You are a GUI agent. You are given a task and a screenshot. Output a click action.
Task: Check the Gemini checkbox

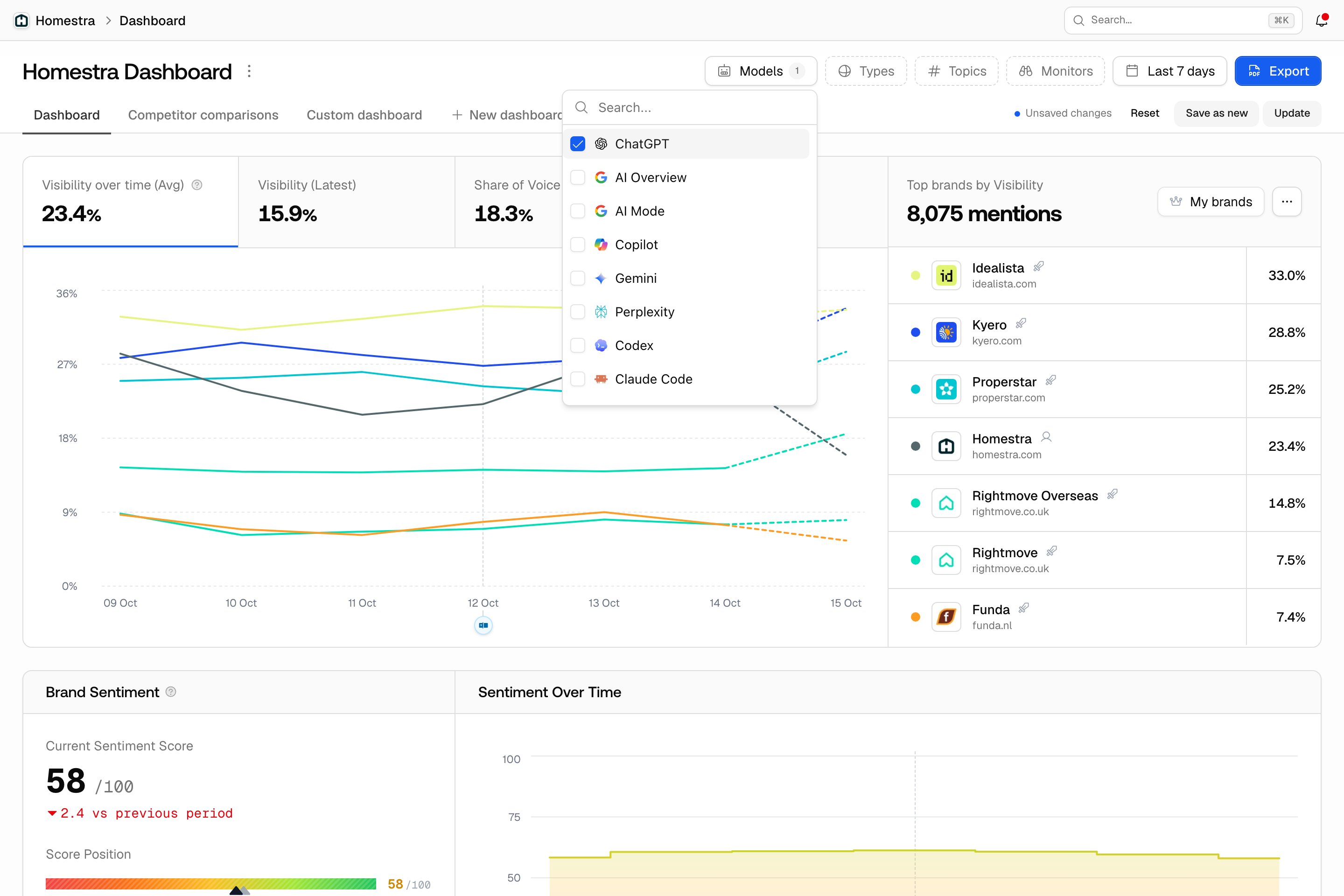point(578,278)
